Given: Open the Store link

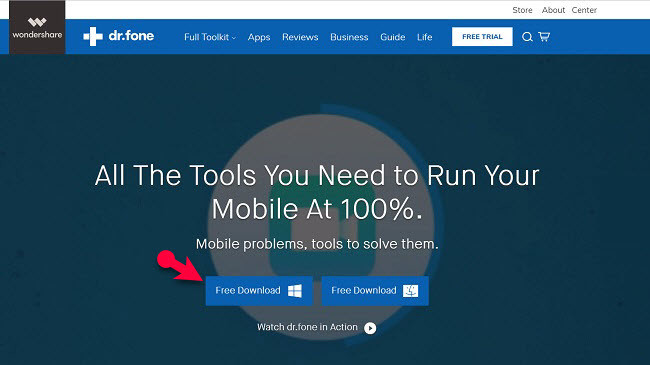Looking at the screenshot, I should point(522,10).
